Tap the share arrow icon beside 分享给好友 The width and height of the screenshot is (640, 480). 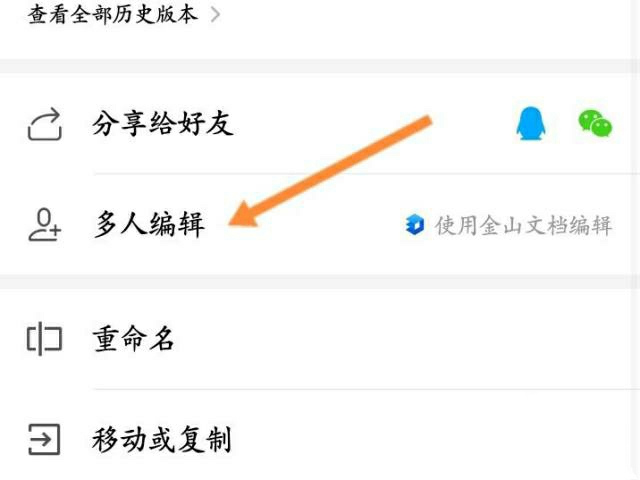(45, 124)
